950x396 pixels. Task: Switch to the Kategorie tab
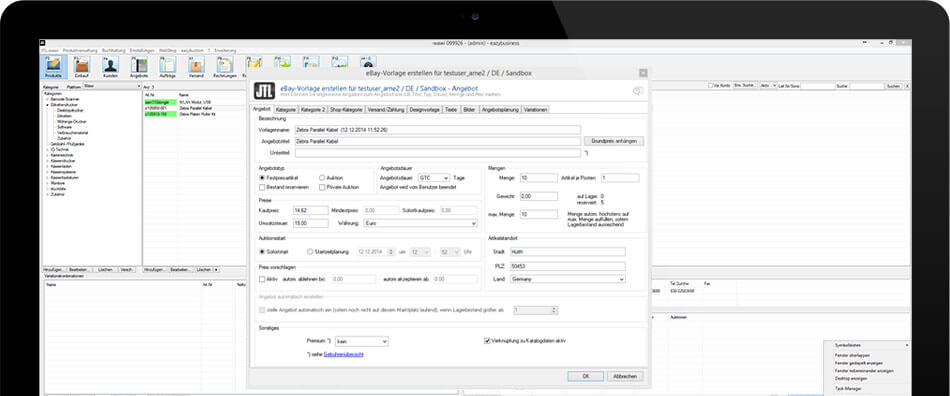pyautogui.click(x=285, y=110)
